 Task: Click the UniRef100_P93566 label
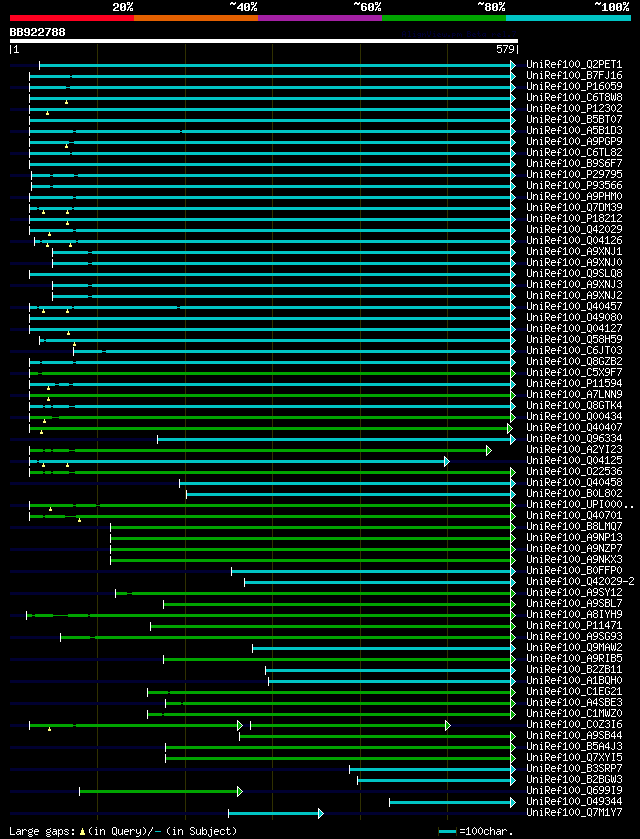tap(574, 185)
